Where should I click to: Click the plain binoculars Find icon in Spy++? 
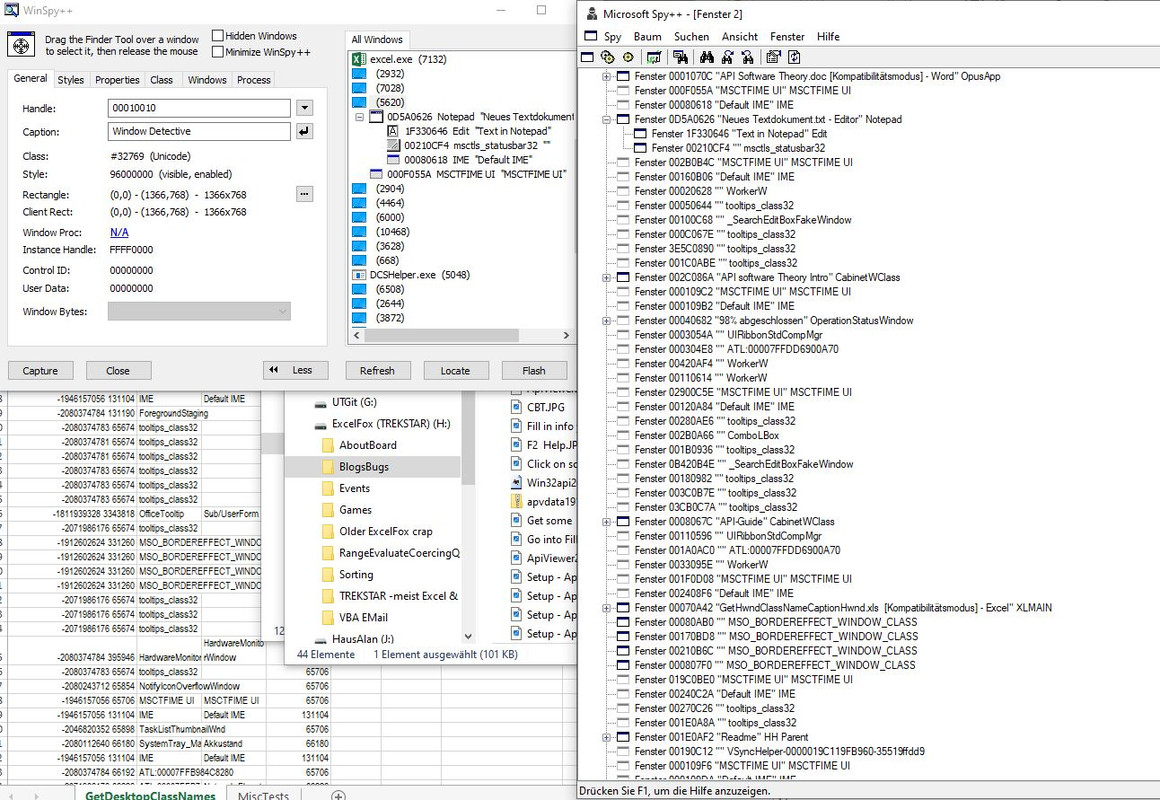click(707, 57)
